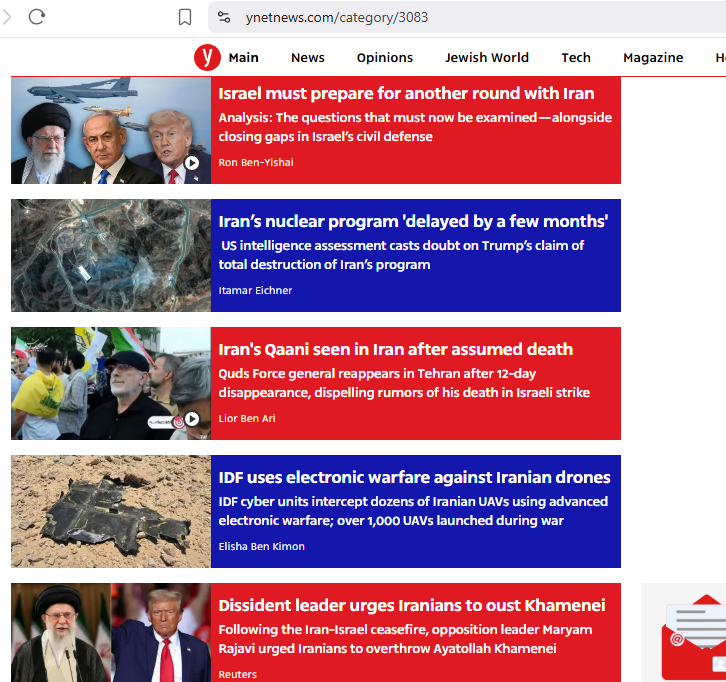This screenshot has height=682, width=726.
Task: Click author name Lior Ben Ari
Action: pos(247,419)
